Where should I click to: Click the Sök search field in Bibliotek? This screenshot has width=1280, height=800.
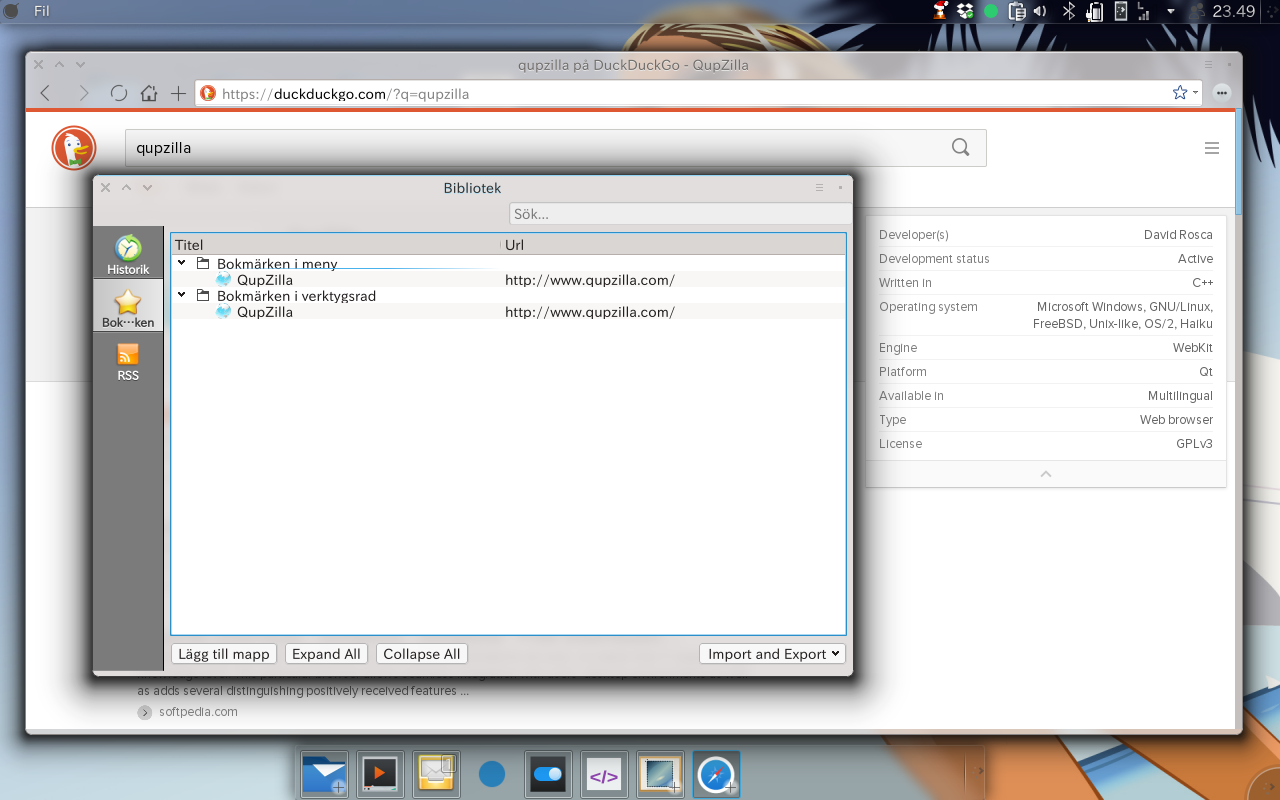tap(680, 214)
